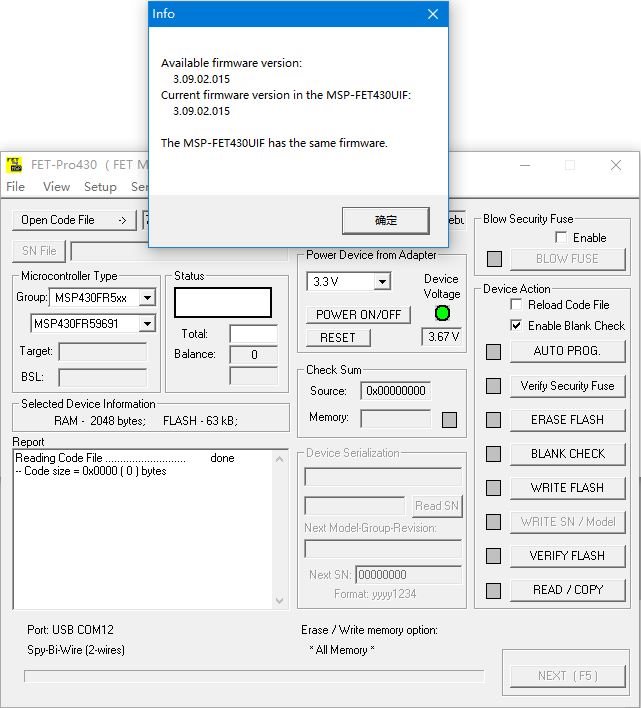Click Verify Security Fuse button
Image resolution: width=641 pixels, height=708 pixels.
tap(567, 386)
